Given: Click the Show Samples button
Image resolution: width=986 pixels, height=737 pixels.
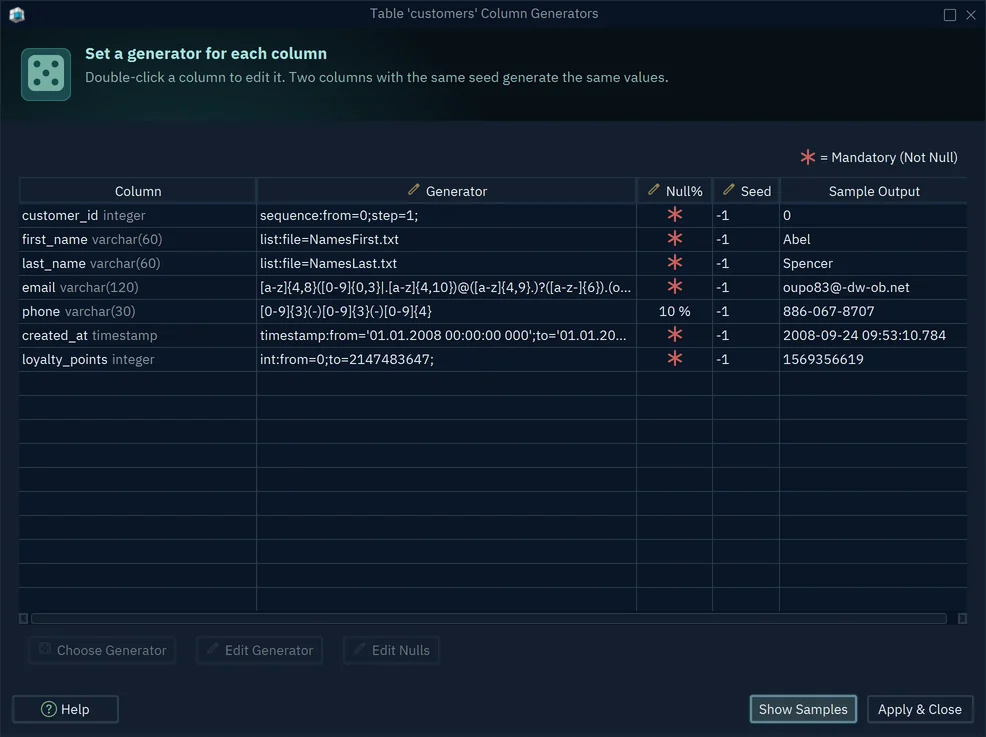Looking at the screenshot, I should pyautogui.click(x=803, y=709).
